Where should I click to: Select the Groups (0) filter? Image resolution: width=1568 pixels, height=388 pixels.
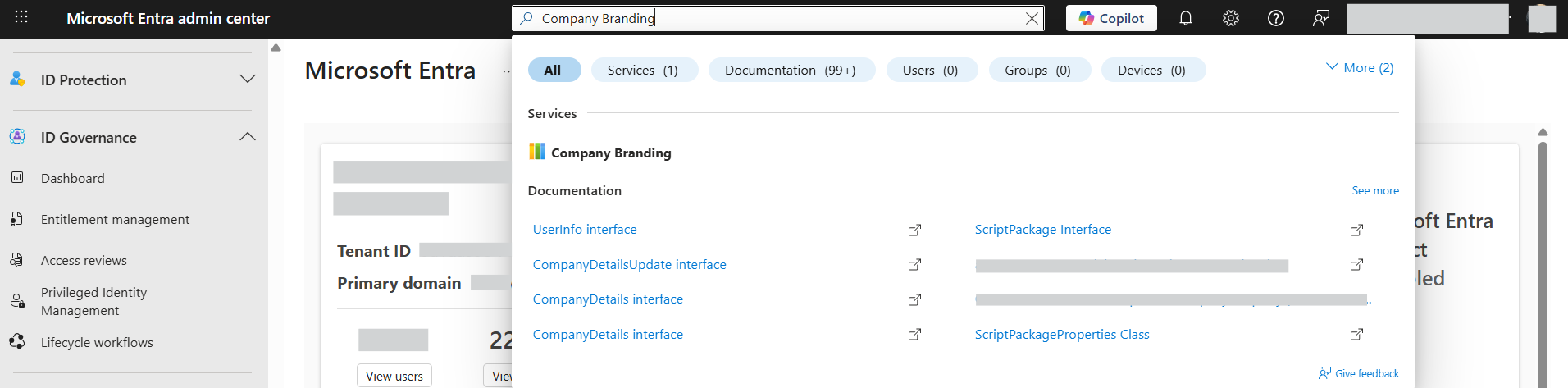[x=1038, y=70]
